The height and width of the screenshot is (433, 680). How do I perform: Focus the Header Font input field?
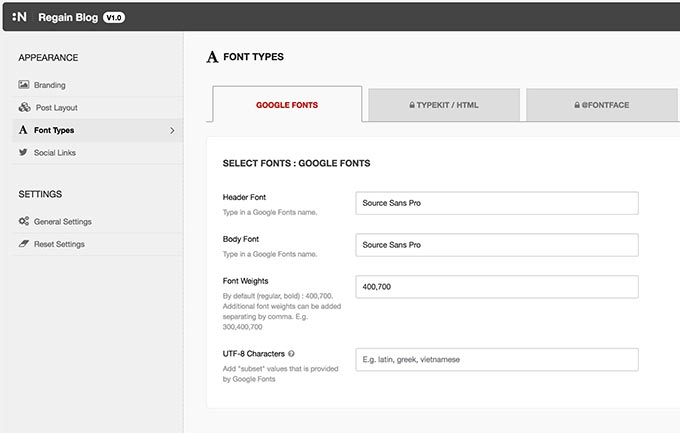[x=497, y=203]
